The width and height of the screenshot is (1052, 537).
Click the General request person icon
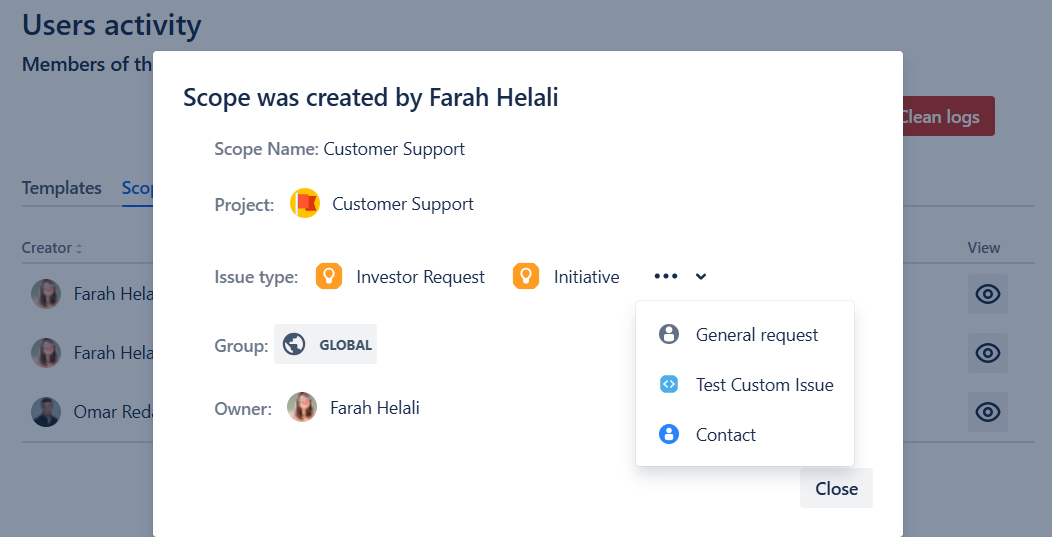click(669, 335)
